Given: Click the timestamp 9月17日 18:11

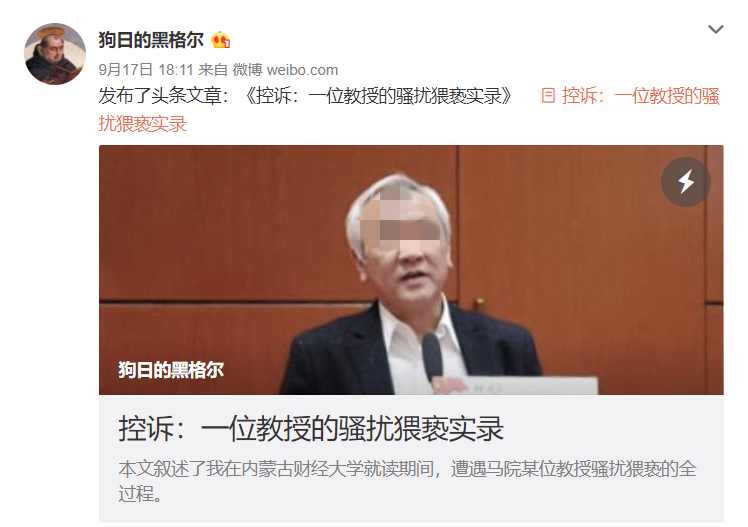Looking at the screenshot, I should (146, 70).
